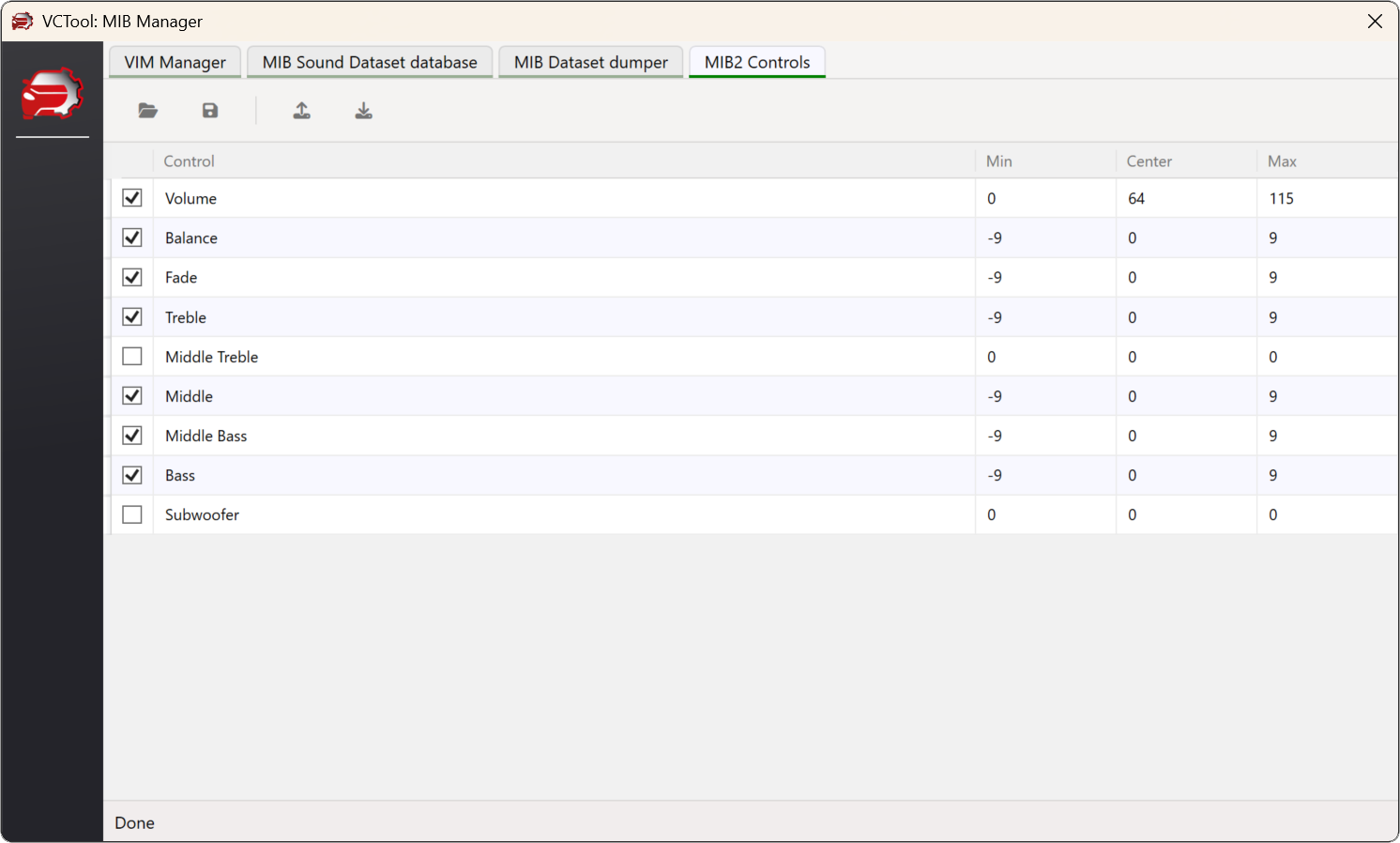Click the Volume min value cell
The height and width of the screenshot is (843, 1400).
pyautogui.click(x=1045, y=198)
